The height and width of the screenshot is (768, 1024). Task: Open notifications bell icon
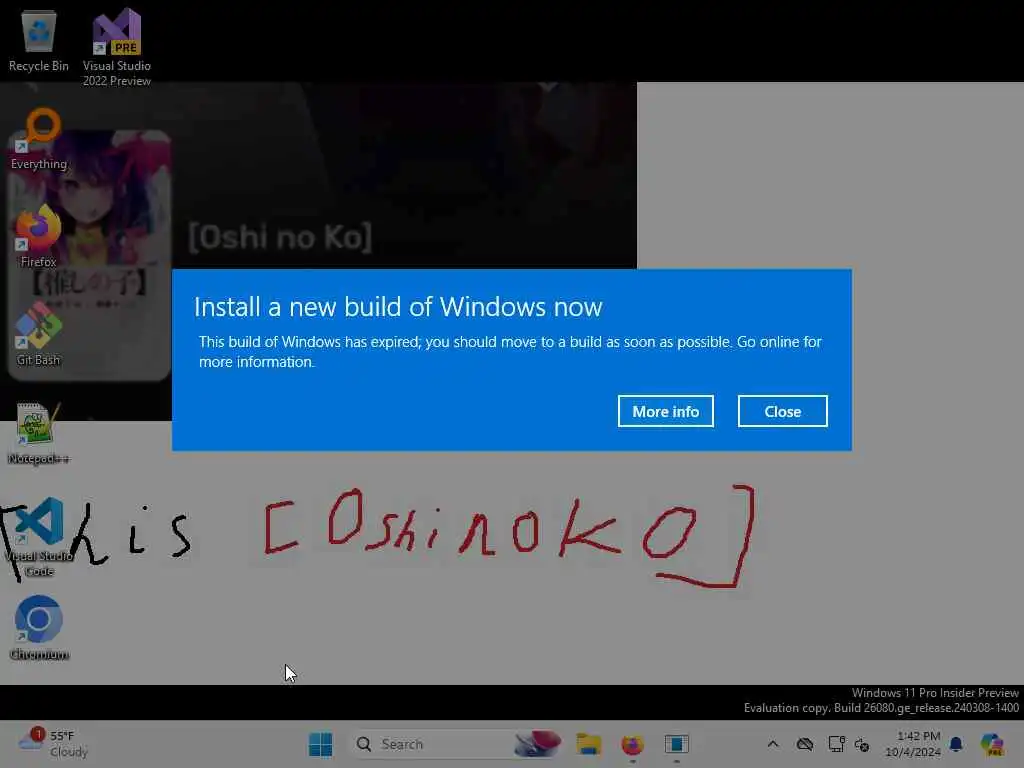coord(956,744)
